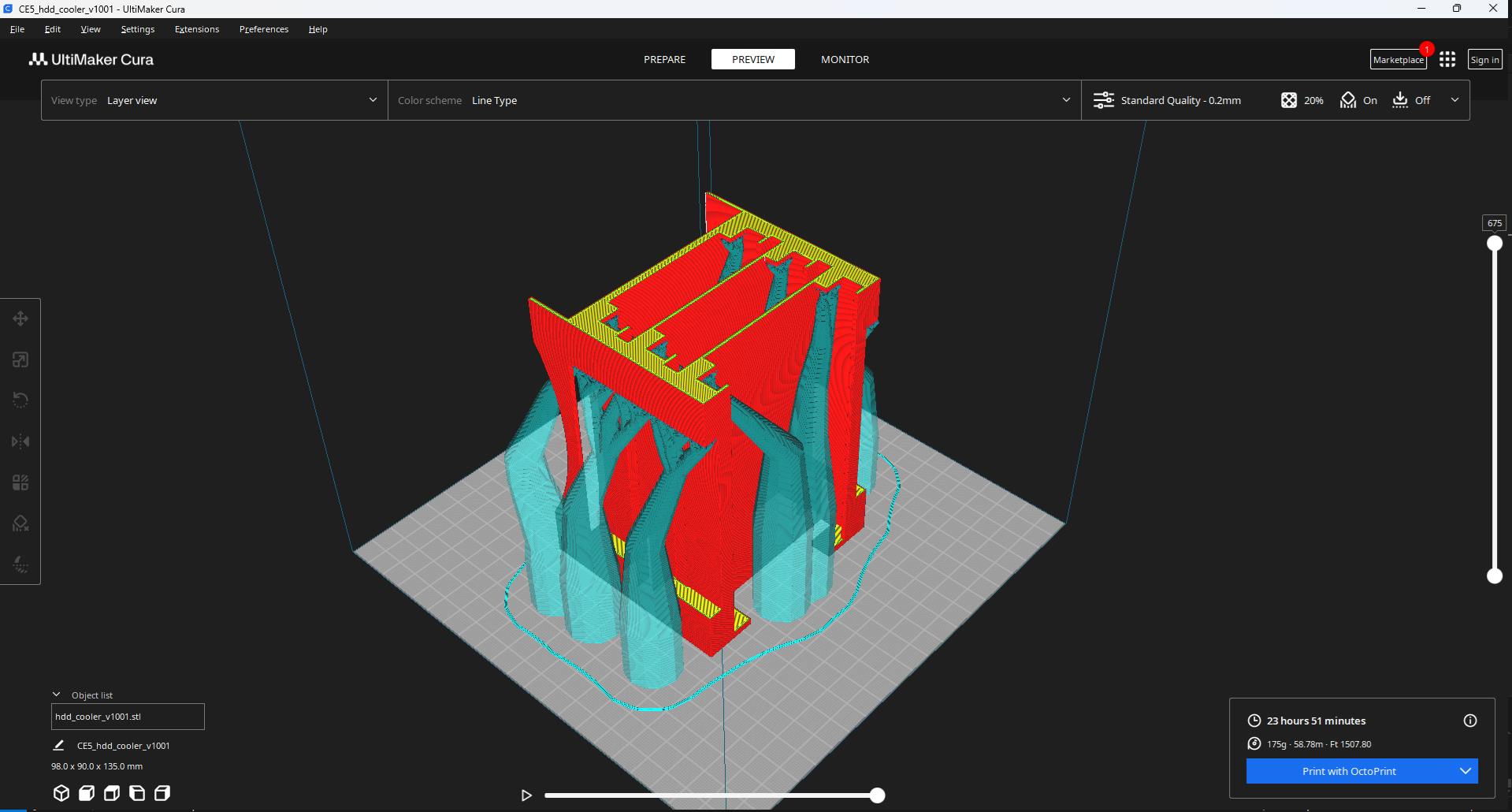Click the pencil icon to rename job
Image resolution: width=1512 pixels, height=812 pixels.
coord(58,745)
